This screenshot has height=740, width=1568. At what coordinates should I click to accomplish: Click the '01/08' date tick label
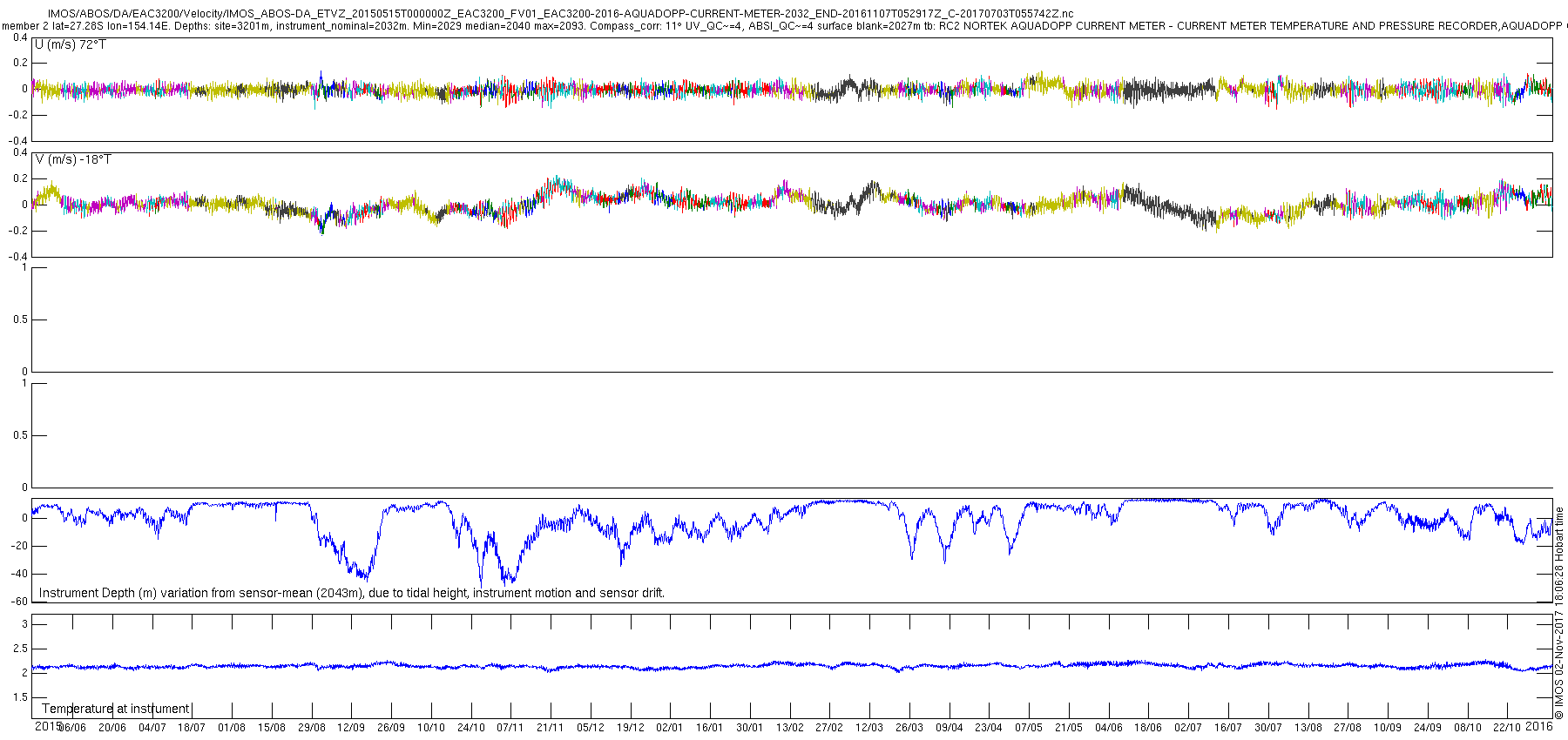[x=232, y=728]
